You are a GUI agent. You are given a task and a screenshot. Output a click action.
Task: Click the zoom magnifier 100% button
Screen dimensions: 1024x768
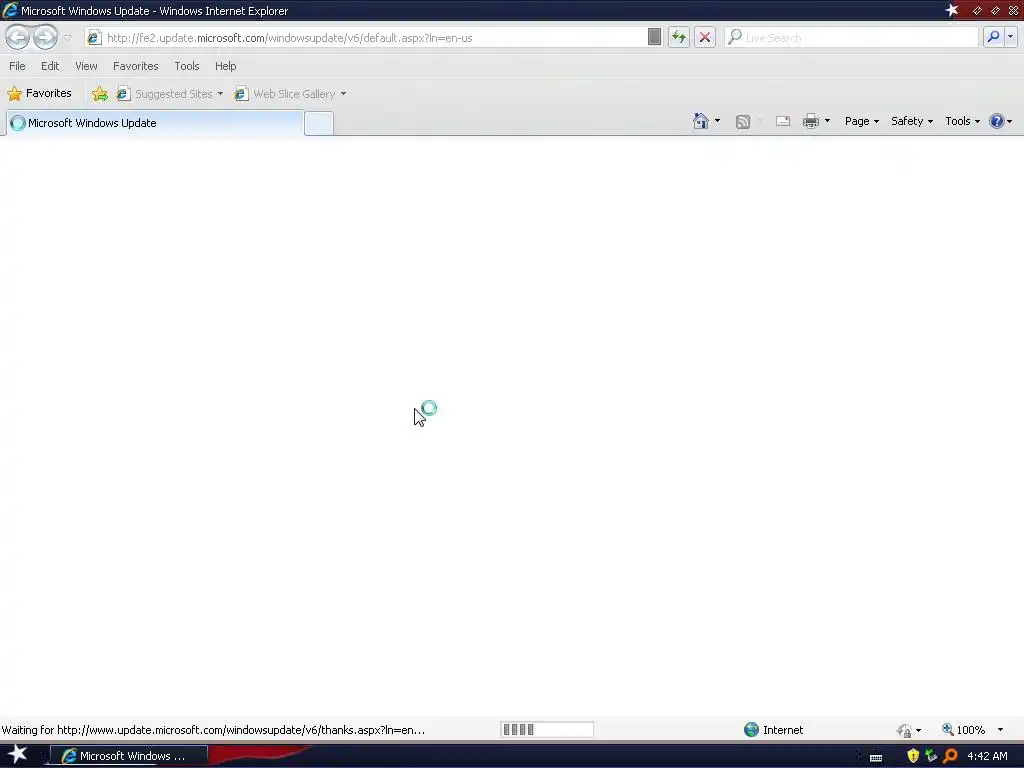click(964, 729)
